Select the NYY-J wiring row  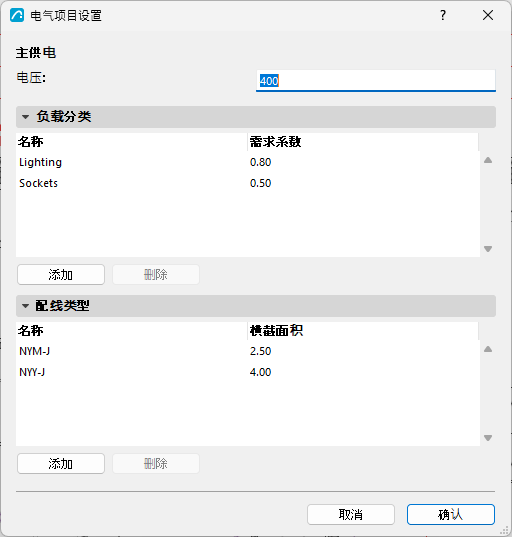tap(248, 372)
